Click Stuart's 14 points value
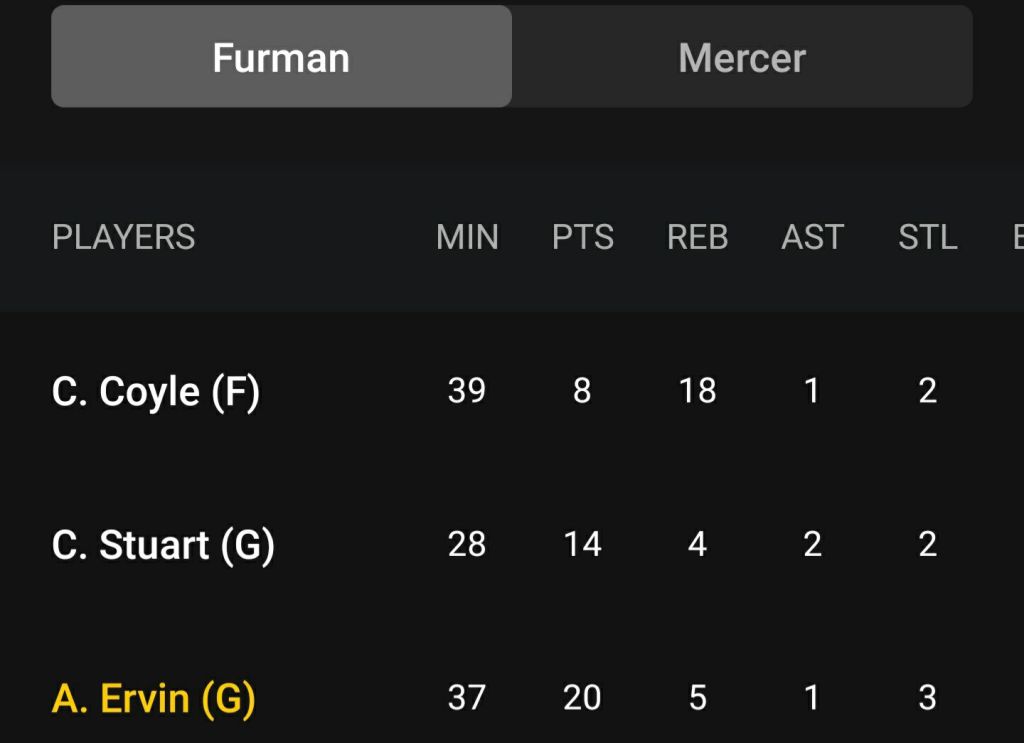The image size is (1024, 743). pyautogui.click(x=582, y=544)
